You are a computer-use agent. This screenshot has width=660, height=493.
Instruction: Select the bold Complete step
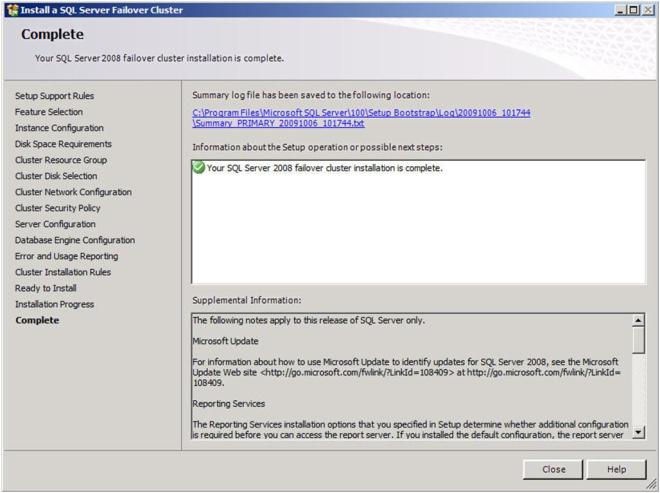[37, 320]
